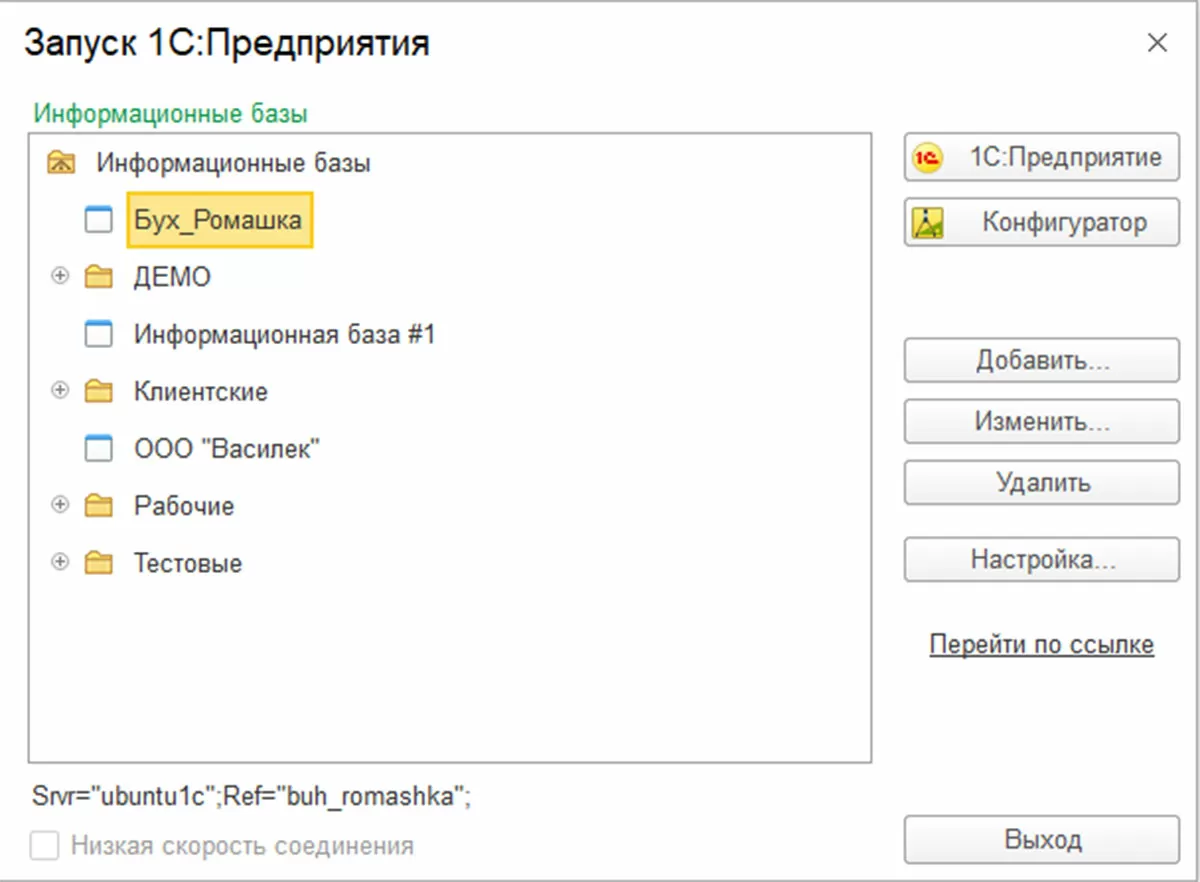This screenshot has width=1200, height=882.
Task: Click the Настройка... button
Action: [x=1041, y=559]
